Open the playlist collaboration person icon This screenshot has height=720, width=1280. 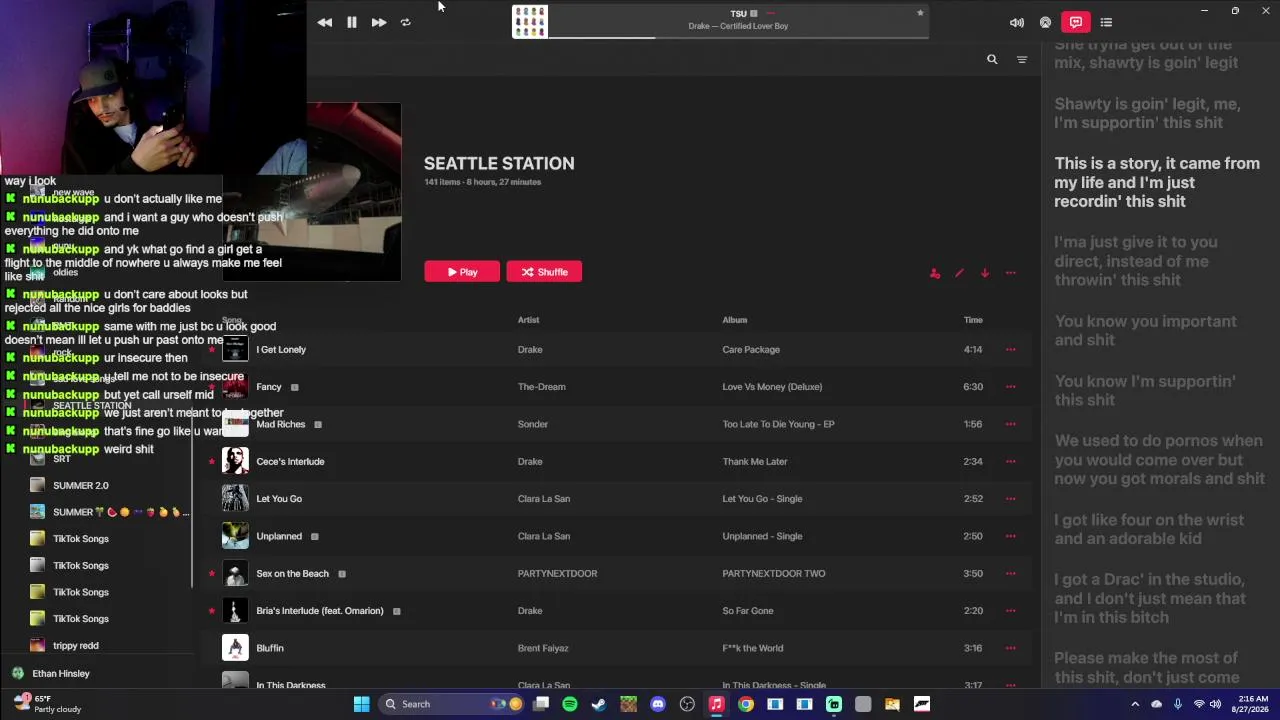[x=935, y=273]
